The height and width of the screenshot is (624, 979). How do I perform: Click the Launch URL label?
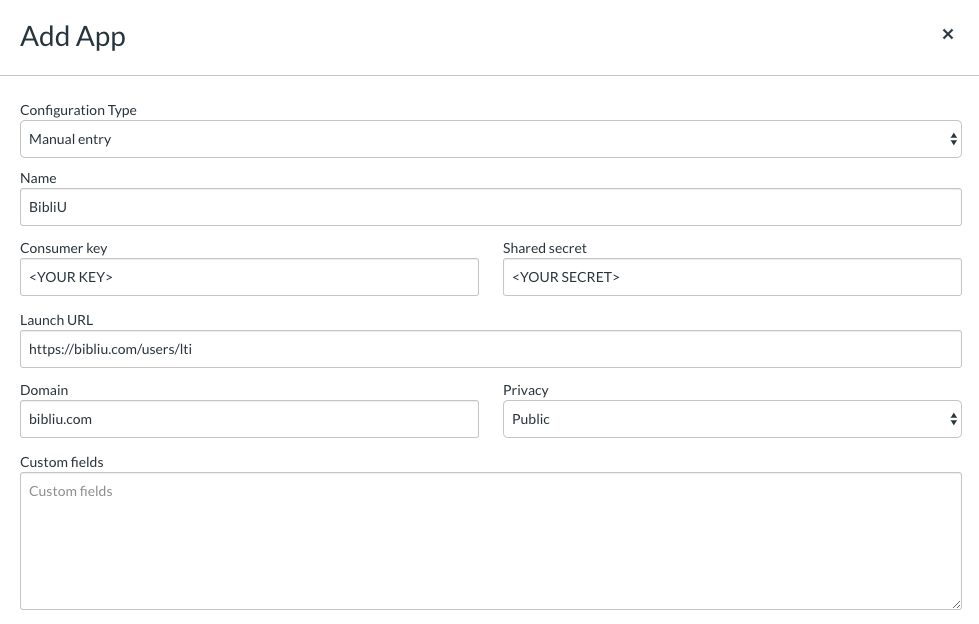click(x=56, y=320)
